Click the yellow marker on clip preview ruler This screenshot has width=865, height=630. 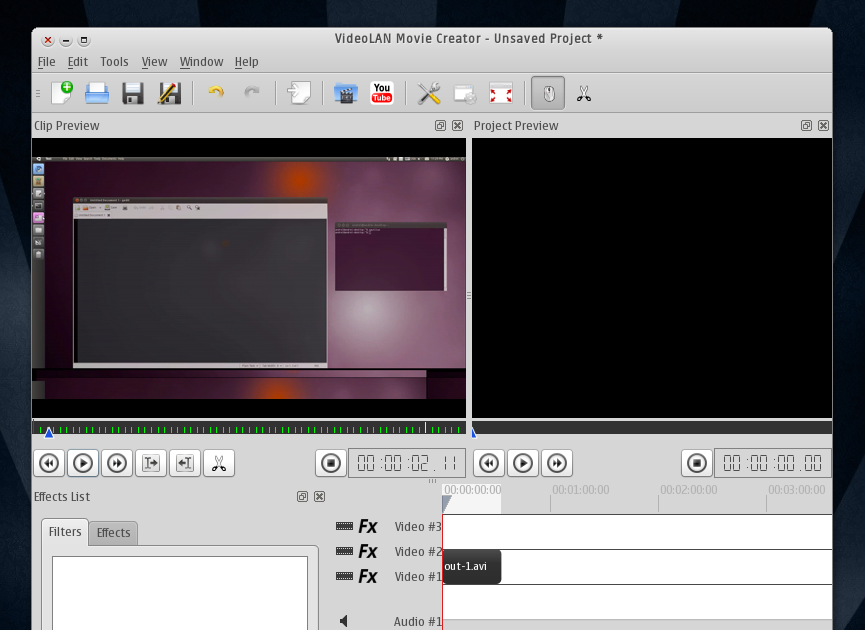point(425,428)
